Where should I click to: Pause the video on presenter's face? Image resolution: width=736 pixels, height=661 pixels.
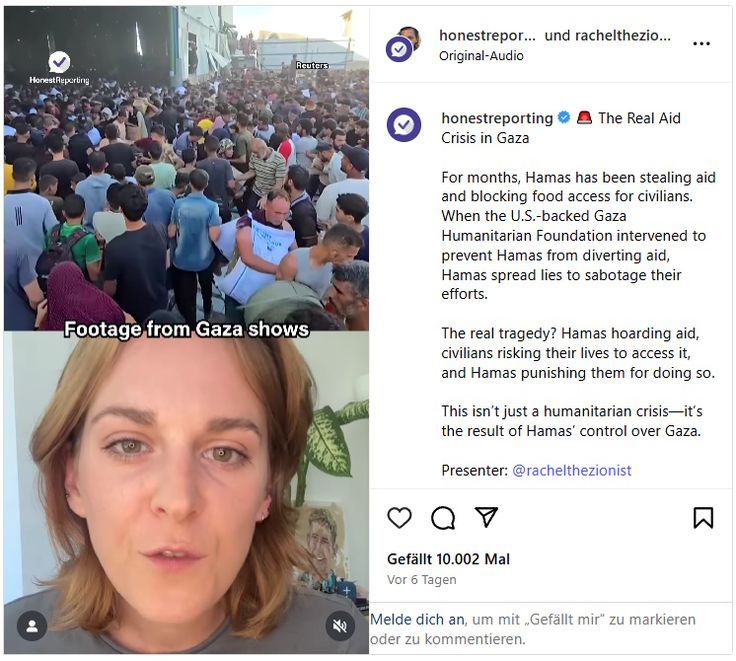[x=186, y=493]
